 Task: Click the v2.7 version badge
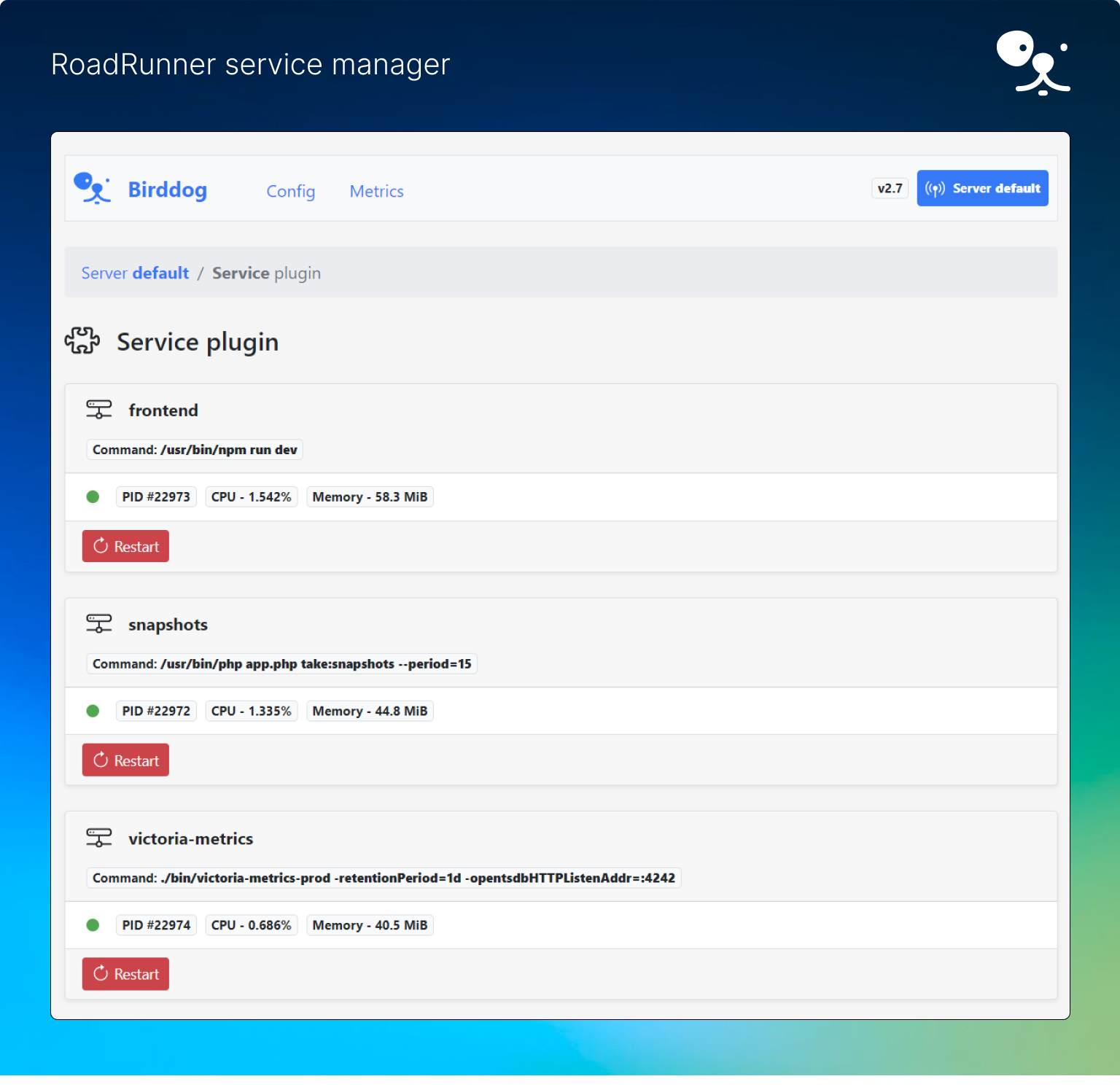(890, 187)
